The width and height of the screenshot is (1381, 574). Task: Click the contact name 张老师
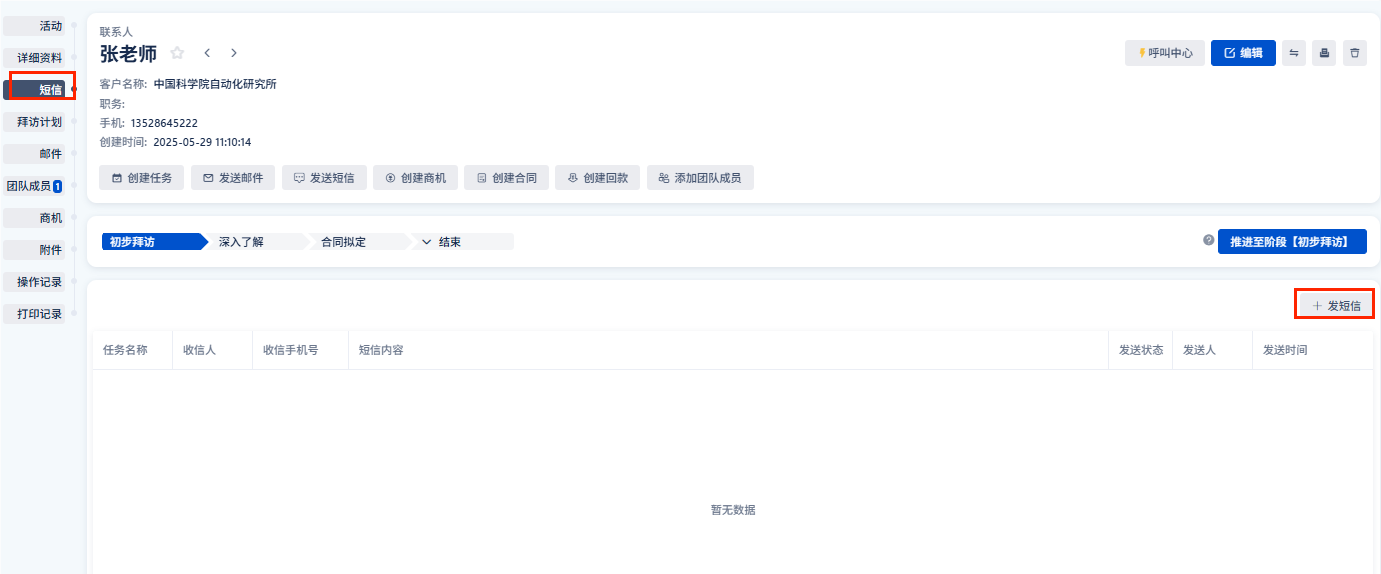pos(128,54)
